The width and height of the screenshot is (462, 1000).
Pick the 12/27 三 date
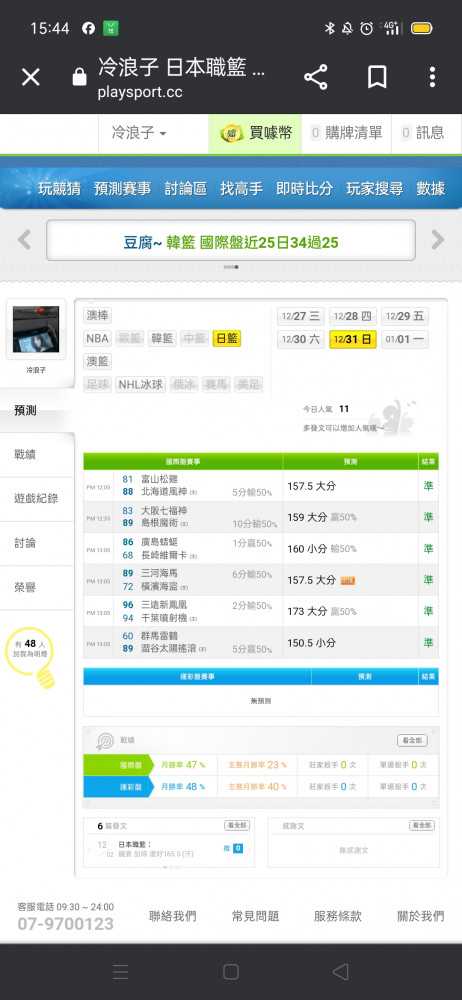(301, 316)
